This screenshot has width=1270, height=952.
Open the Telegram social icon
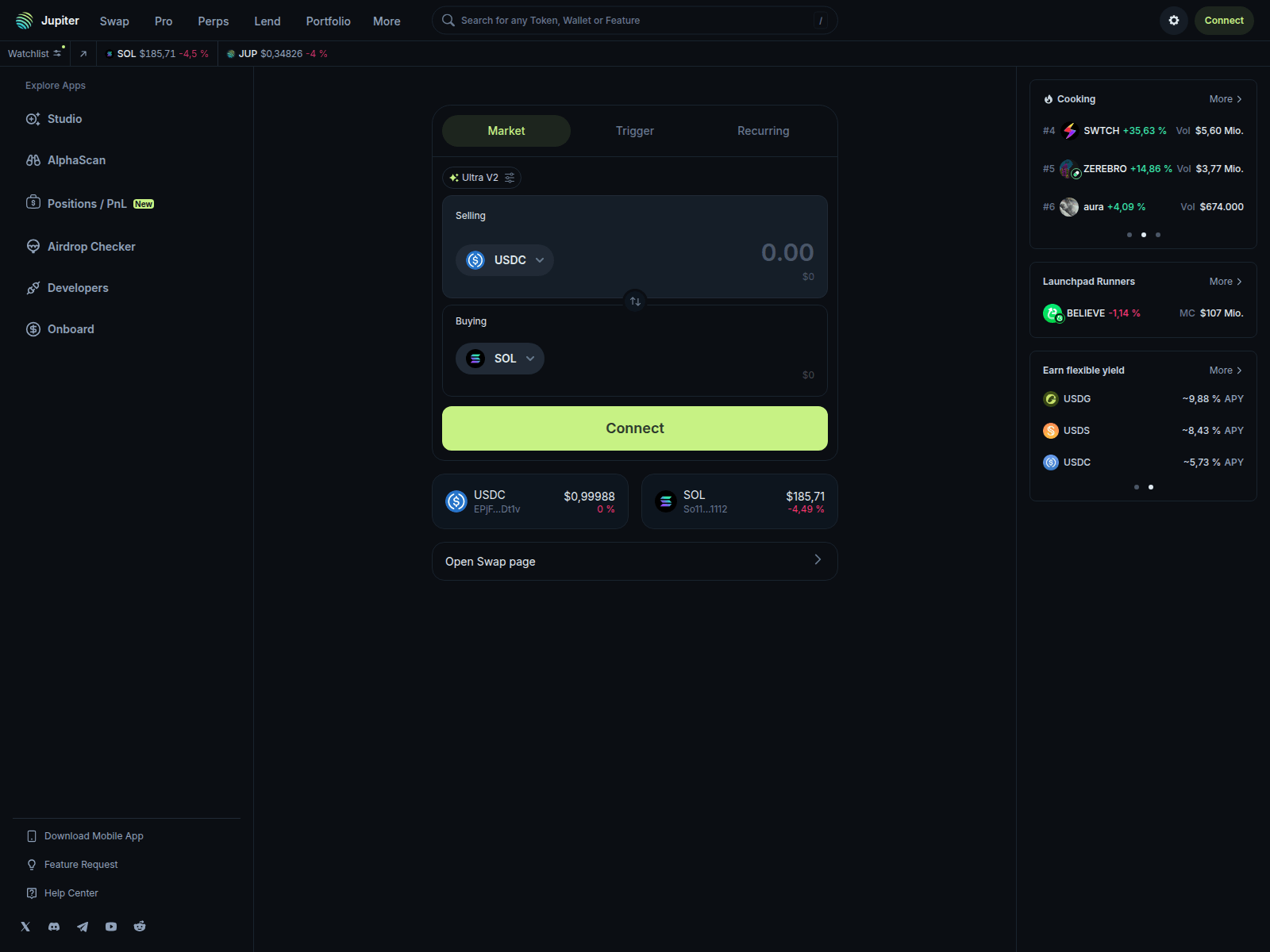point(83,927)
